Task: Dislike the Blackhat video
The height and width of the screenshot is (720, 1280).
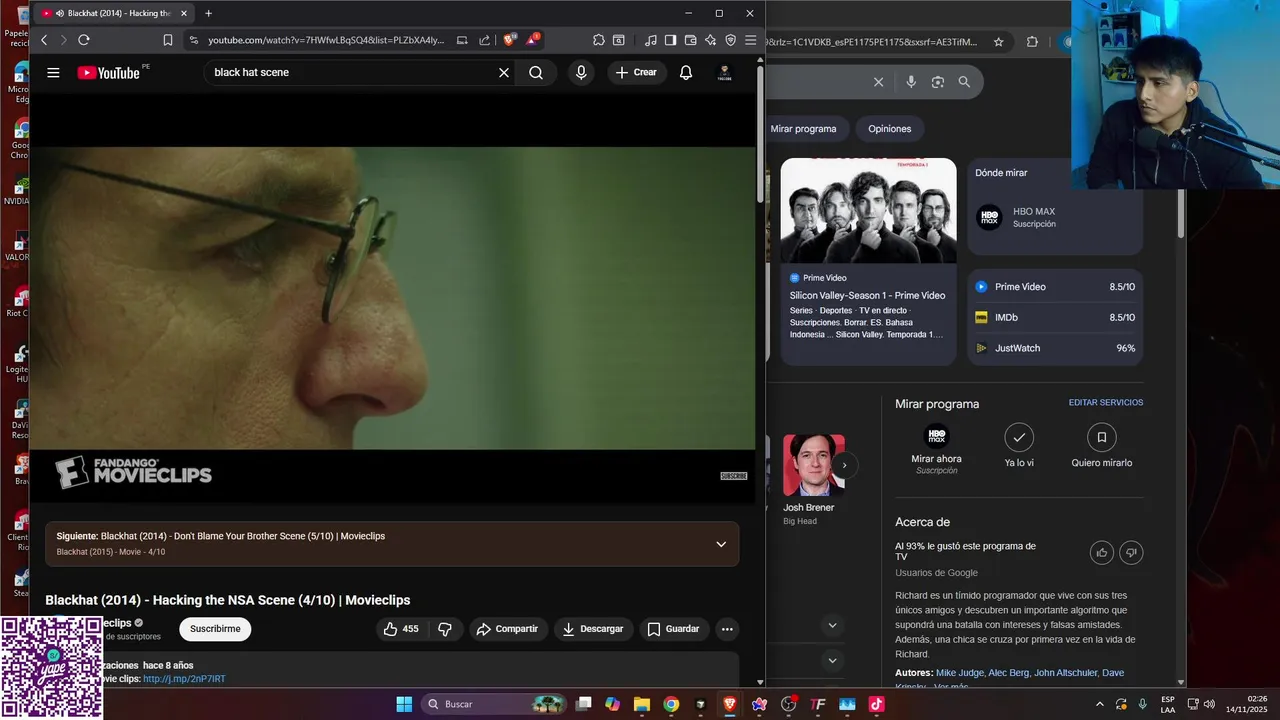Action: [446, 629]
